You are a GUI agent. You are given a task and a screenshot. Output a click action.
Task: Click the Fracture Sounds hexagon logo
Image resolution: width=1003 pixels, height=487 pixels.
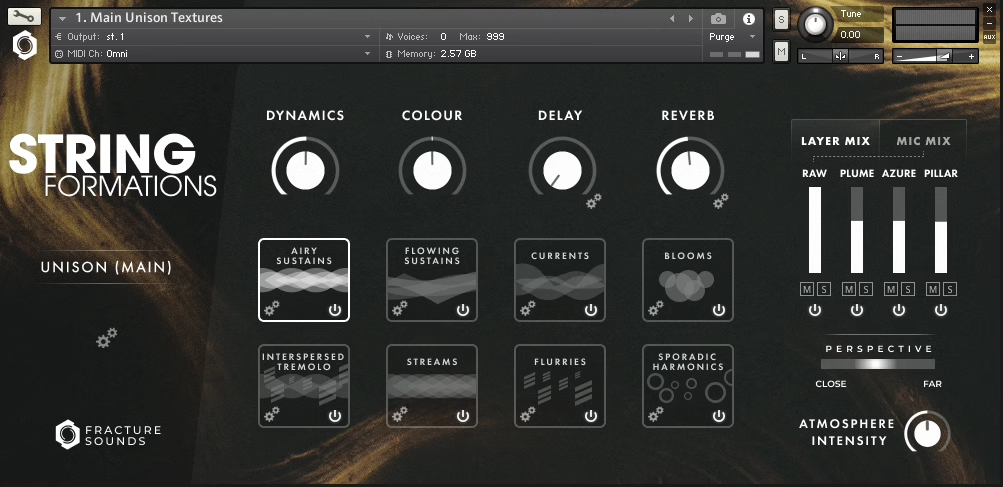(67, 434)
